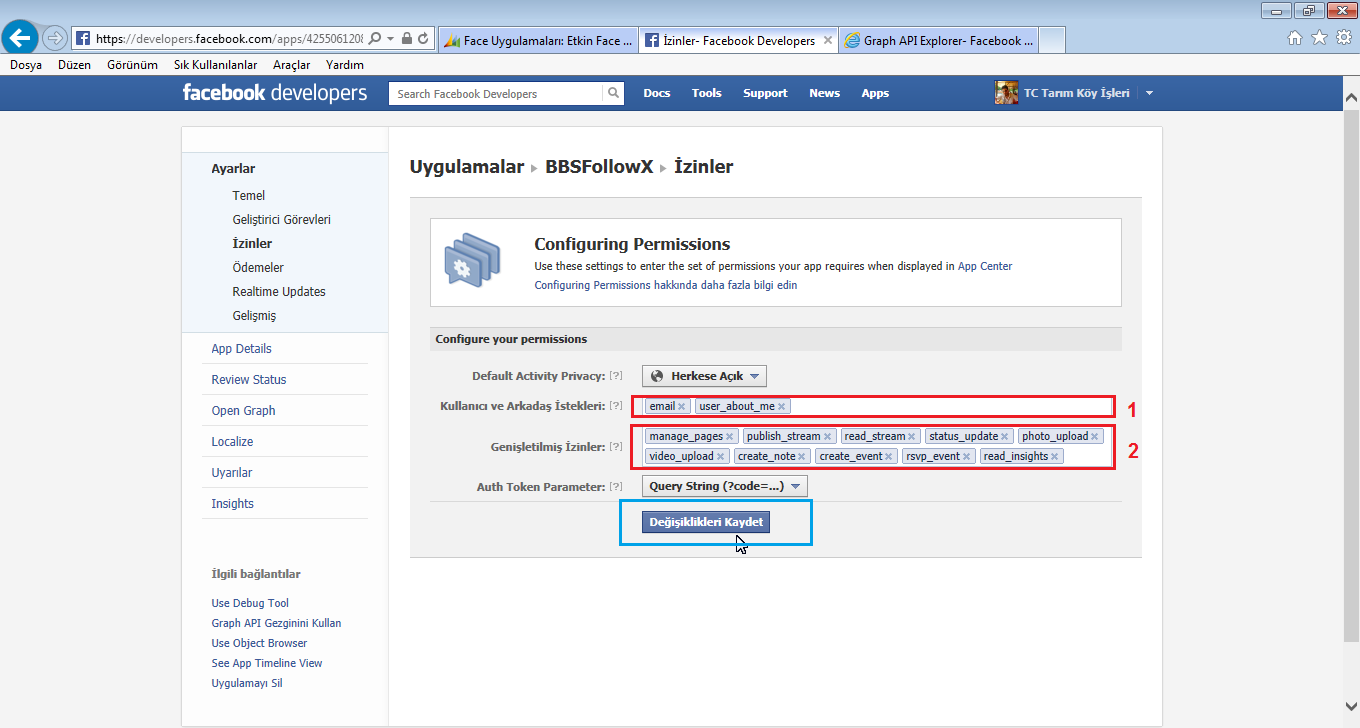Remove the create_event permission tag
This screenshot has width=1360, height=728.
pos(888,456)
